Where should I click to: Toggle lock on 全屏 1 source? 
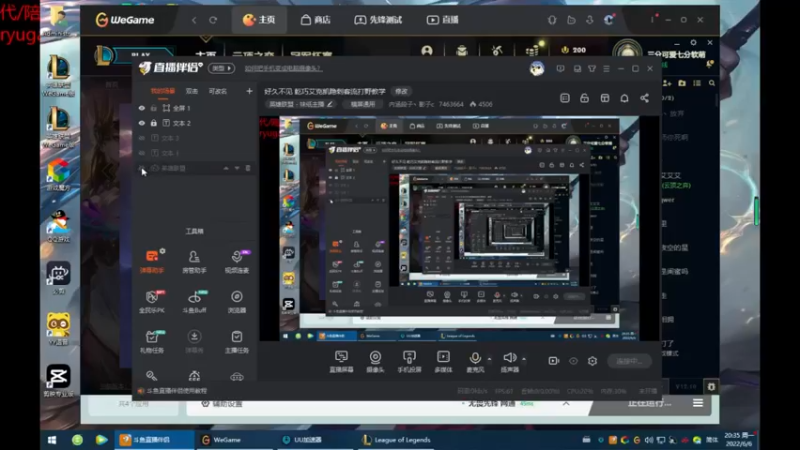click(x=154, y=108)
